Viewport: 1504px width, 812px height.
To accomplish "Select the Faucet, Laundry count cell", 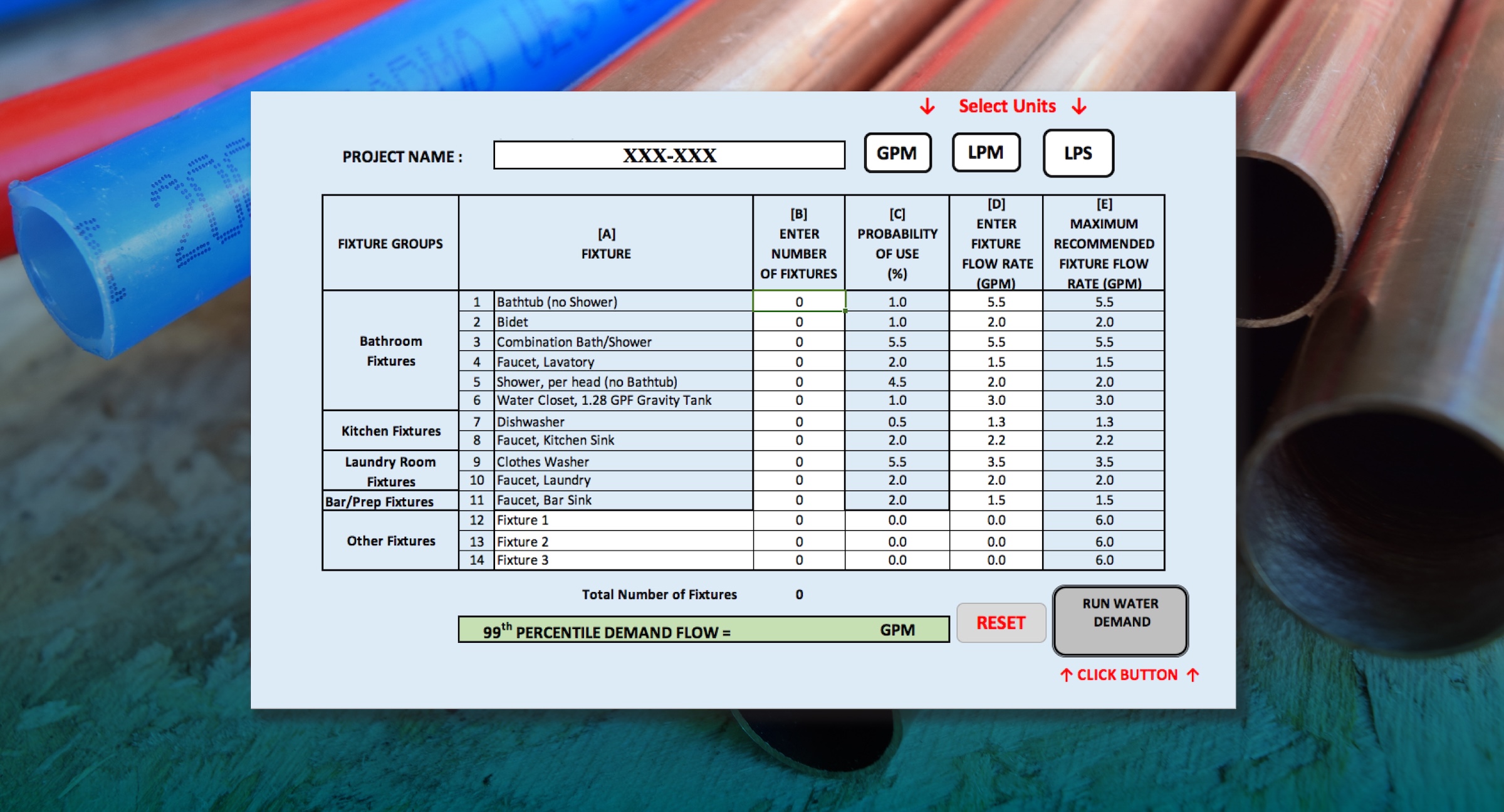I will point(799,480).
